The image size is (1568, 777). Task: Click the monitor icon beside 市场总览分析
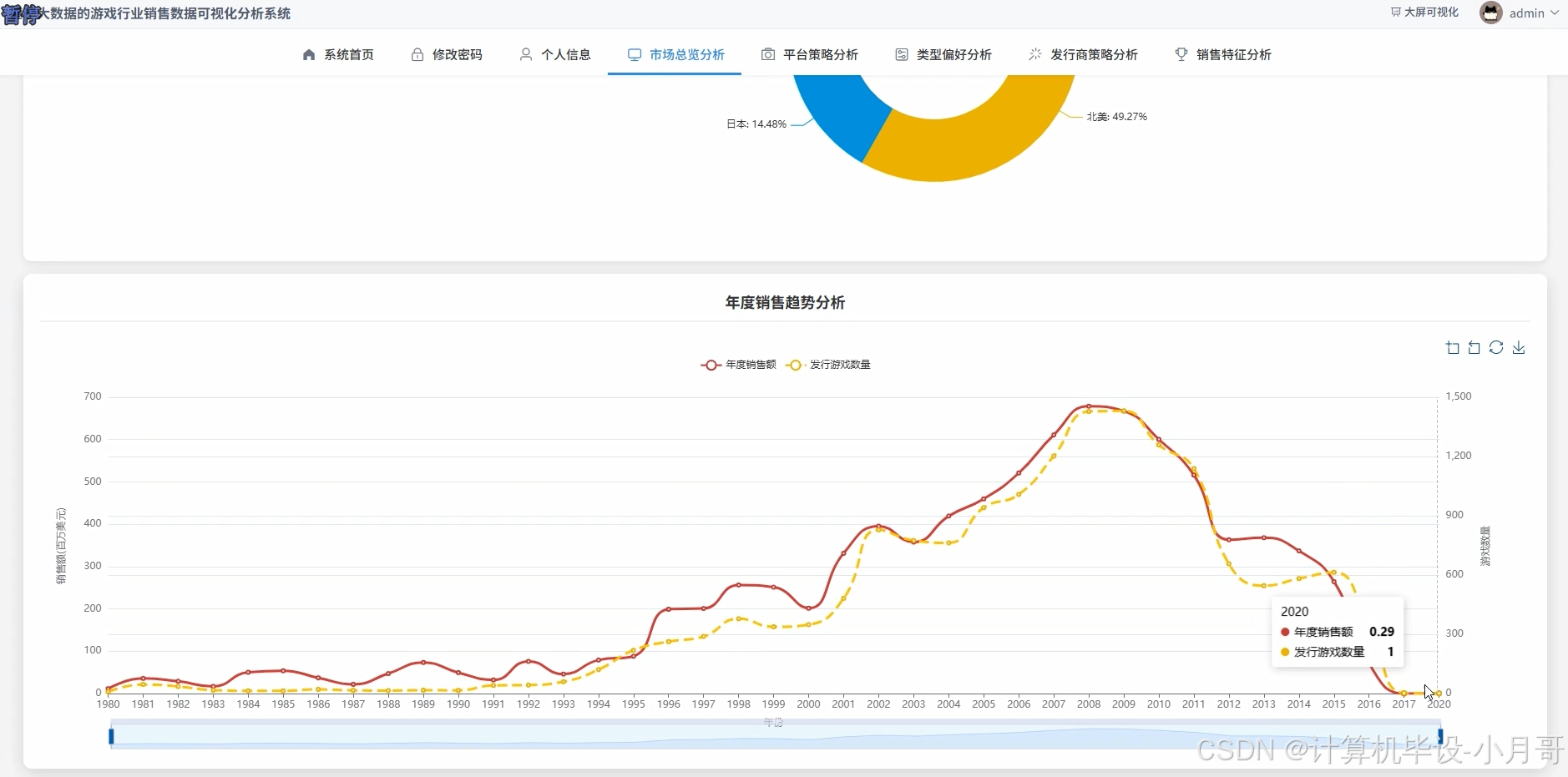click(635, 54)
